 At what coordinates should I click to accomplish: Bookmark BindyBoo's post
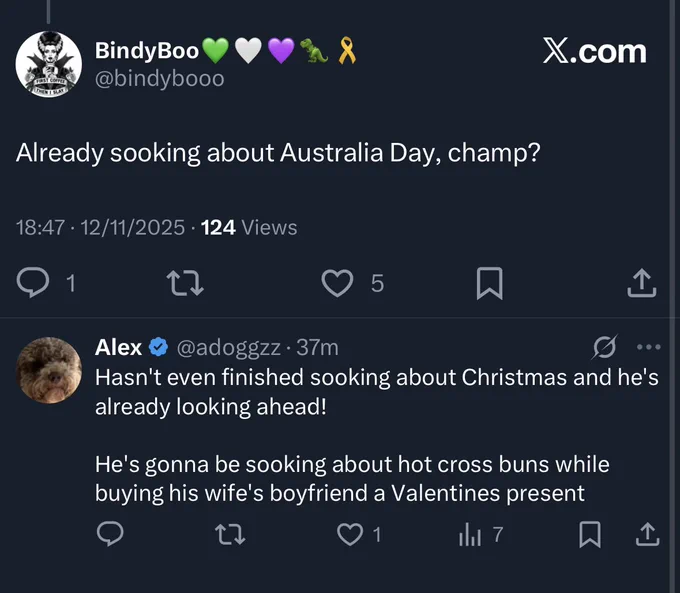490,283
